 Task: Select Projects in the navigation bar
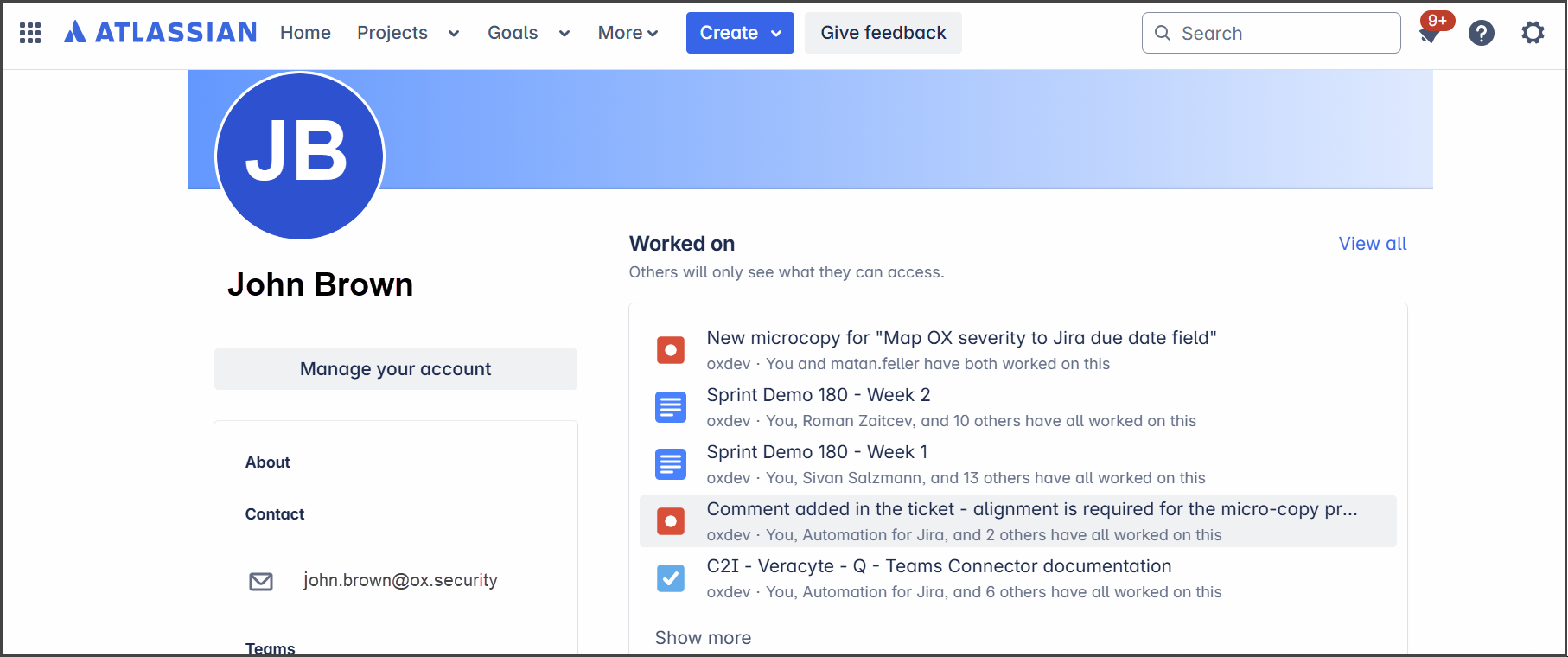392,33
